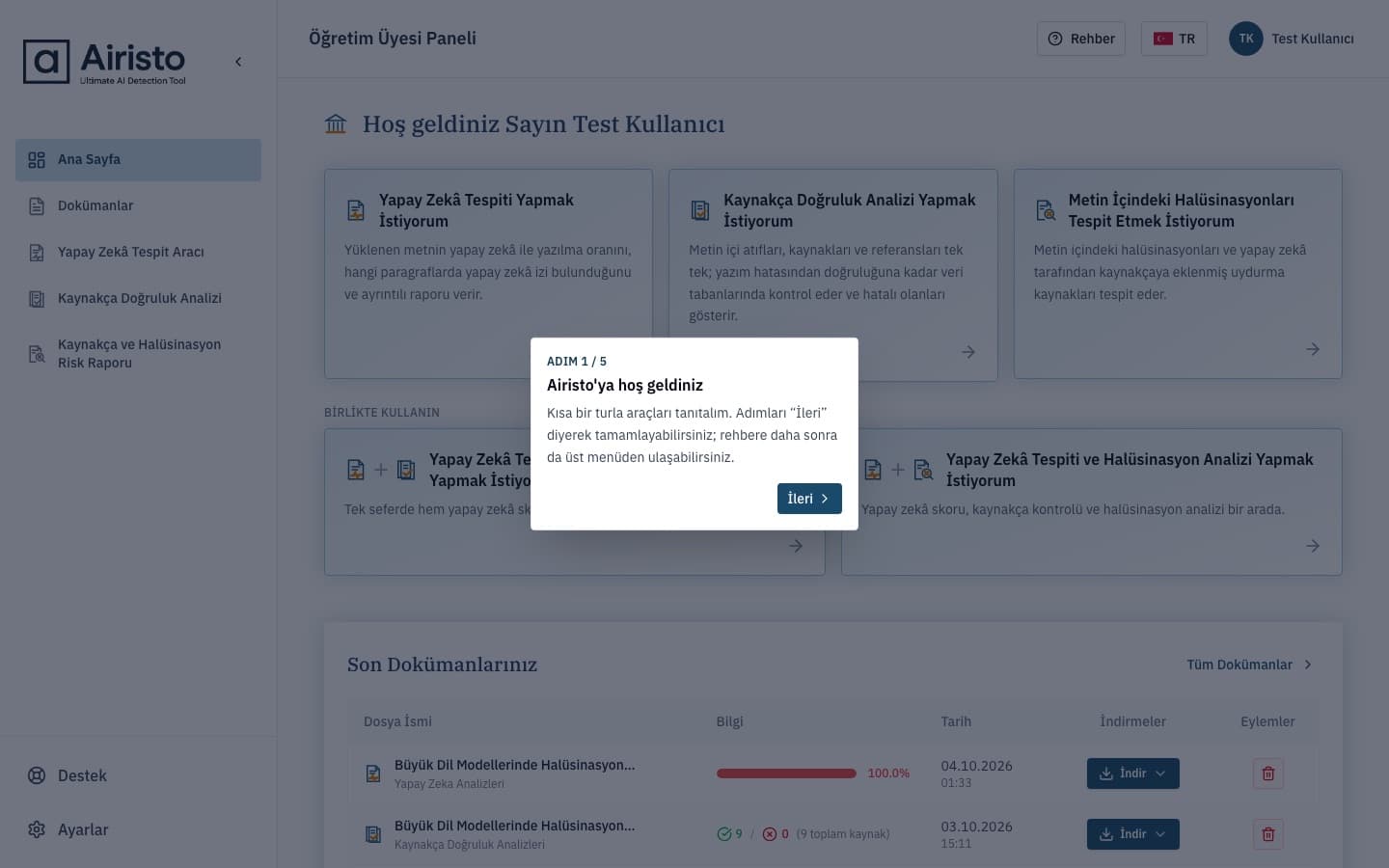1389x868 pixels.
Task: Click the Test Kullanıcı name
Action: [1313, 39]
